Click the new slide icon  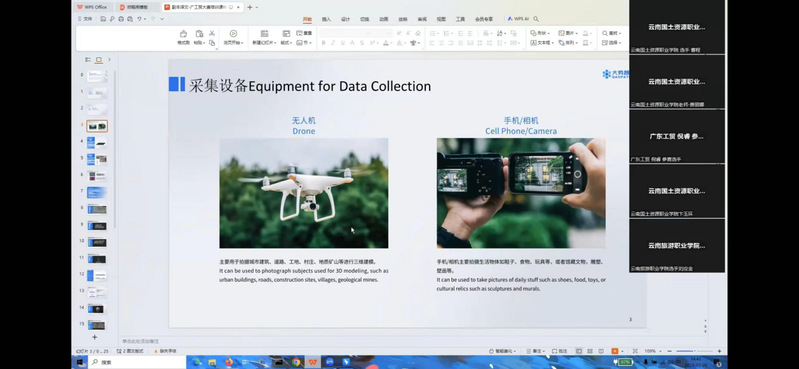(264, 34)
